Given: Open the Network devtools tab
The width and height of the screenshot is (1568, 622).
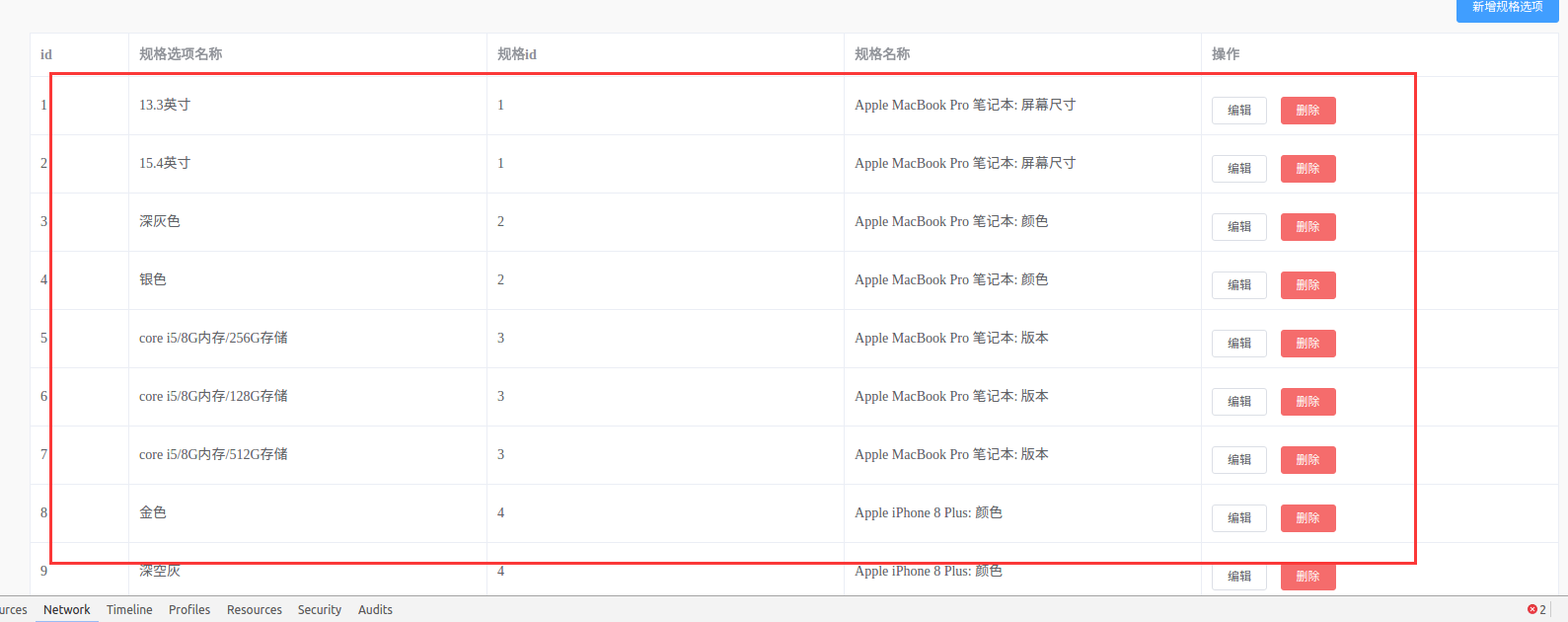Looking at the screenshot, I should pos(67,610).
